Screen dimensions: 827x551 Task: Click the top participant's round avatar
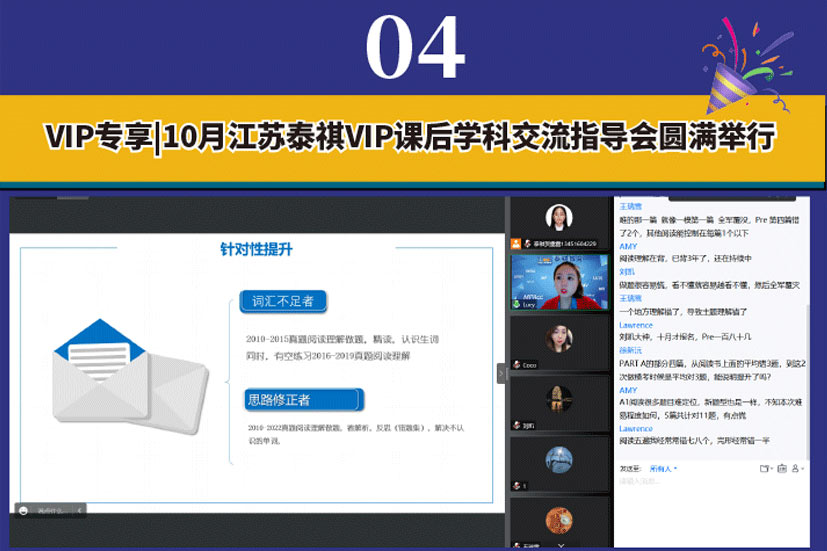(x=558, y=216)
